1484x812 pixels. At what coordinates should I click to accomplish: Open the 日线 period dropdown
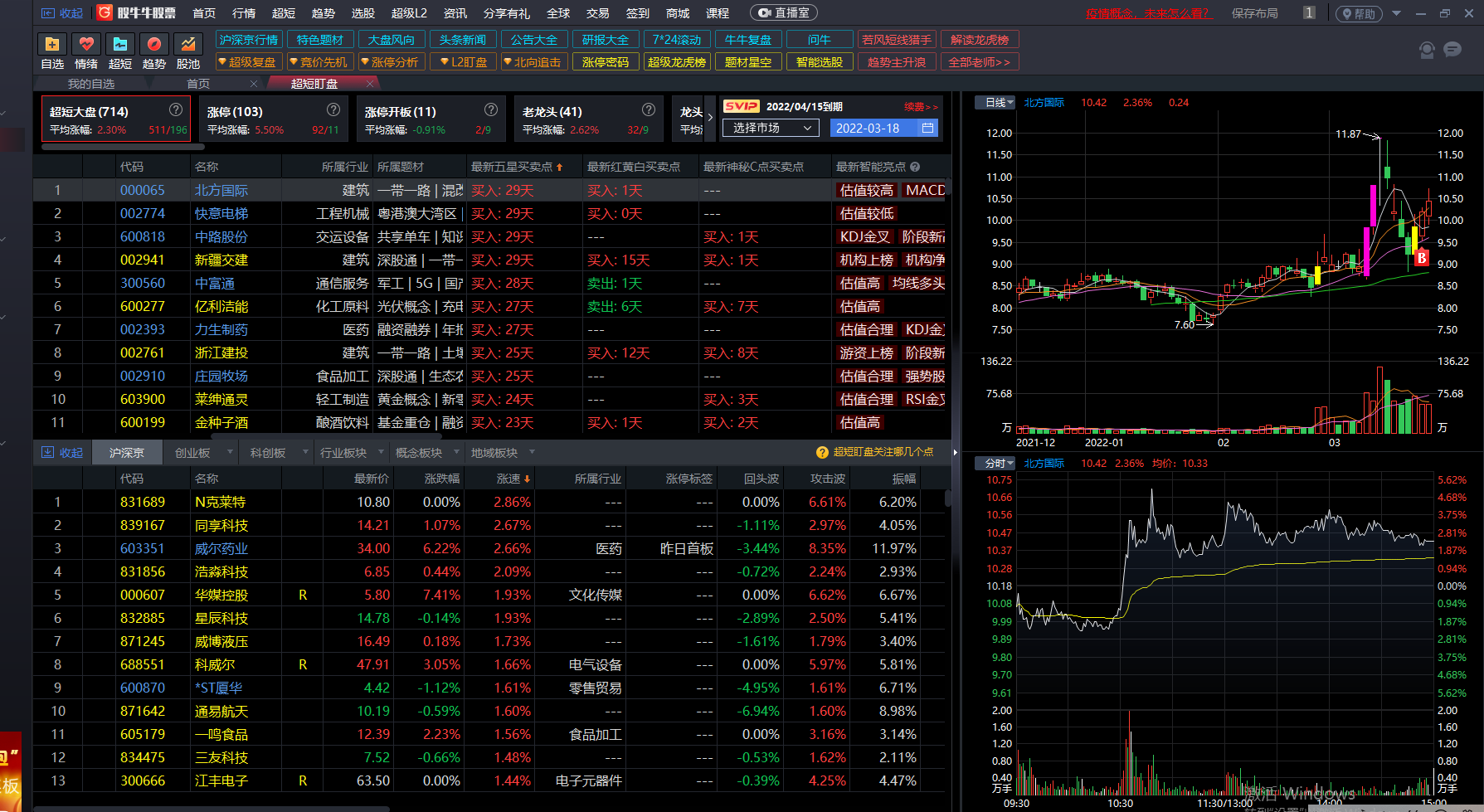995,102
